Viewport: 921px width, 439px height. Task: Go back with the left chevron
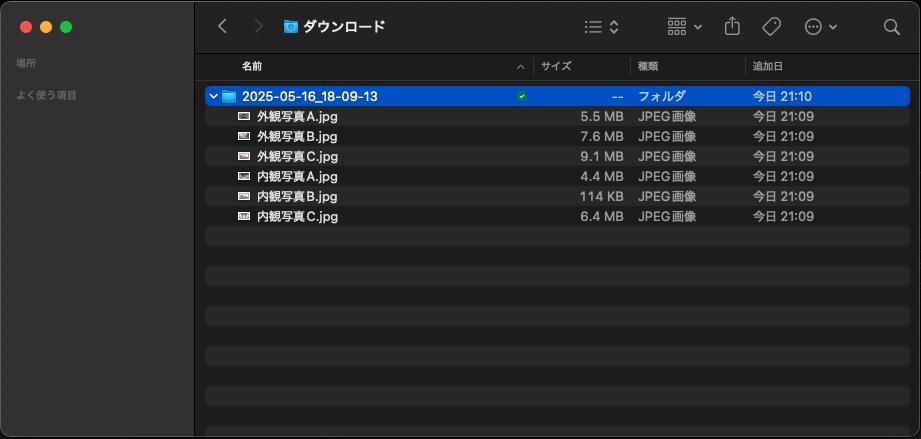(x=222, y=26)
